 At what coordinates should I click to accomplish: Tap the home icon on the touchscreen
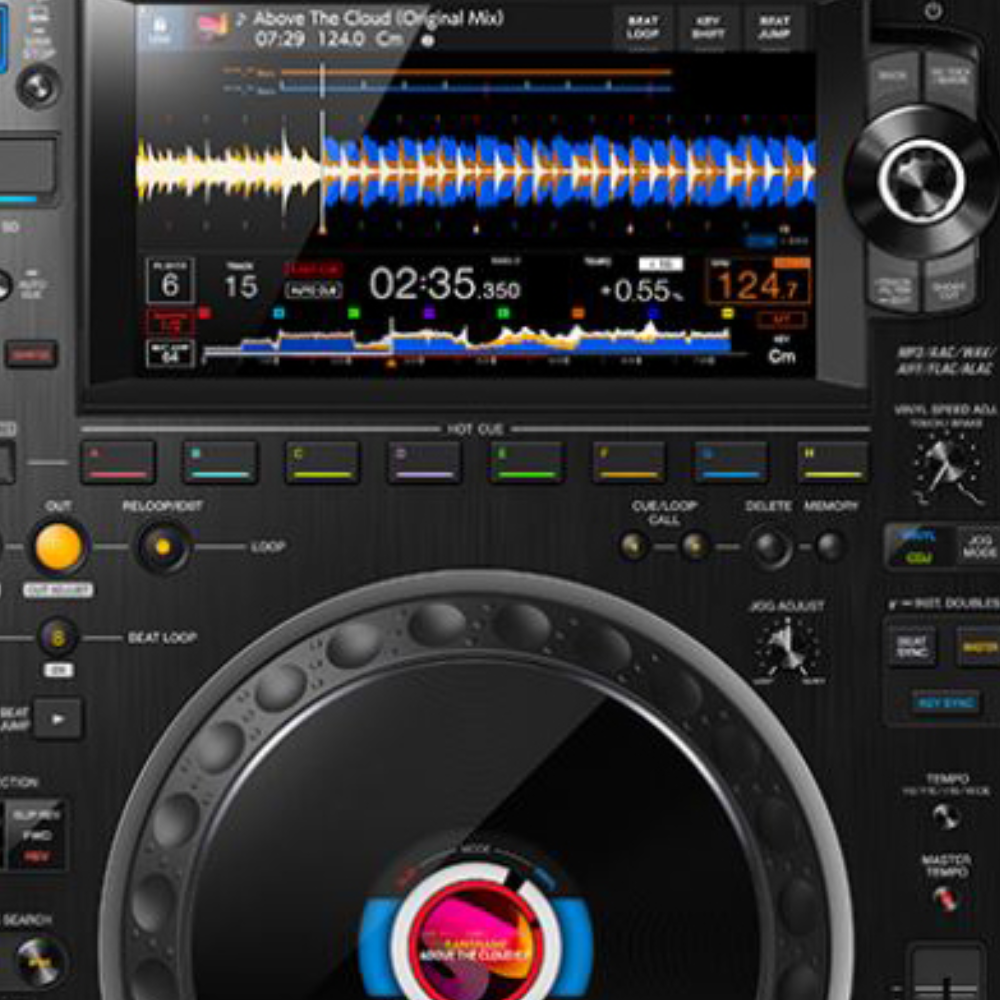[x=159, y=27]
